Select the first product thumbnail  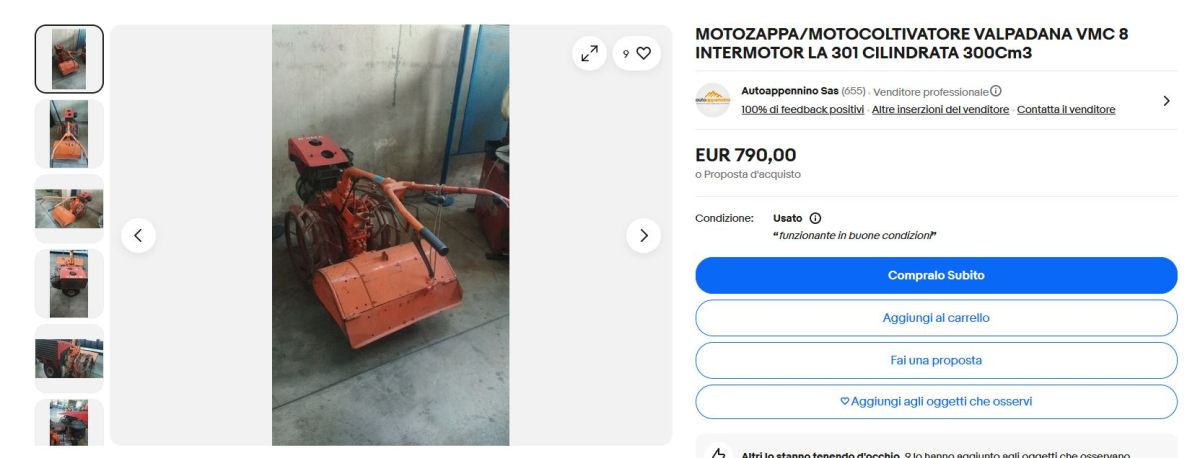point(69,59)
